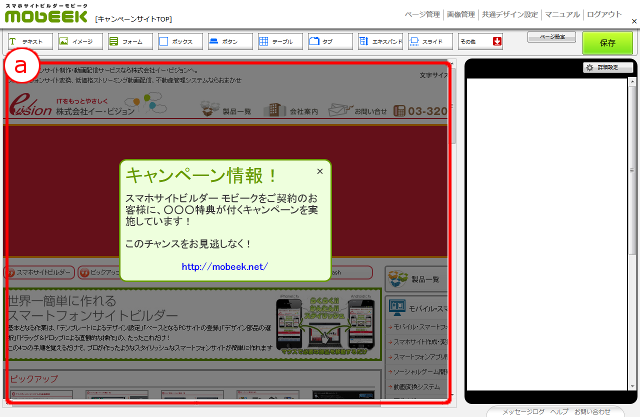The width and height of the screenshot is (640, 417).
Task: Open 共通デザイン設定 from top menu
Action: [x=510, y=15]
